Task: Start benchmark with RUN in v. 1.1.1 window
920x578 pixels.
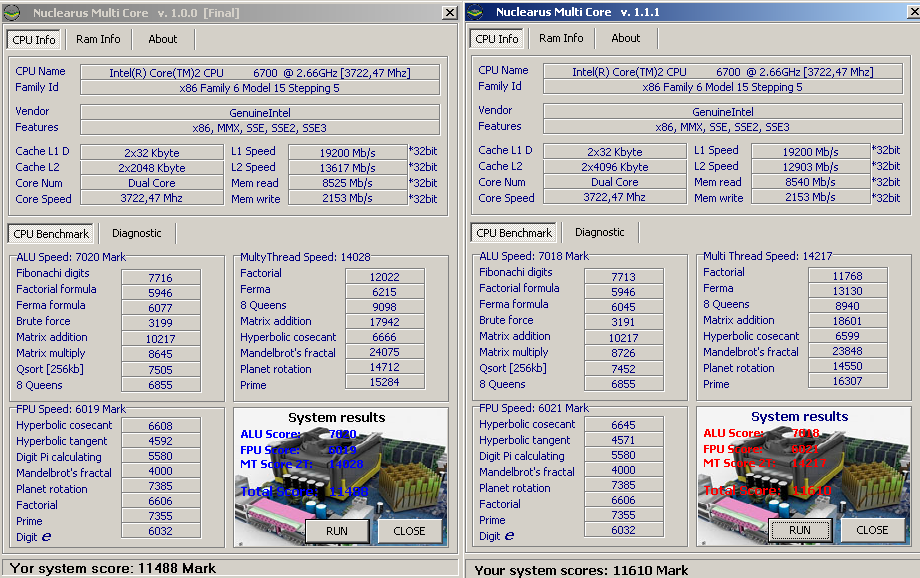Action: (800, 530)
